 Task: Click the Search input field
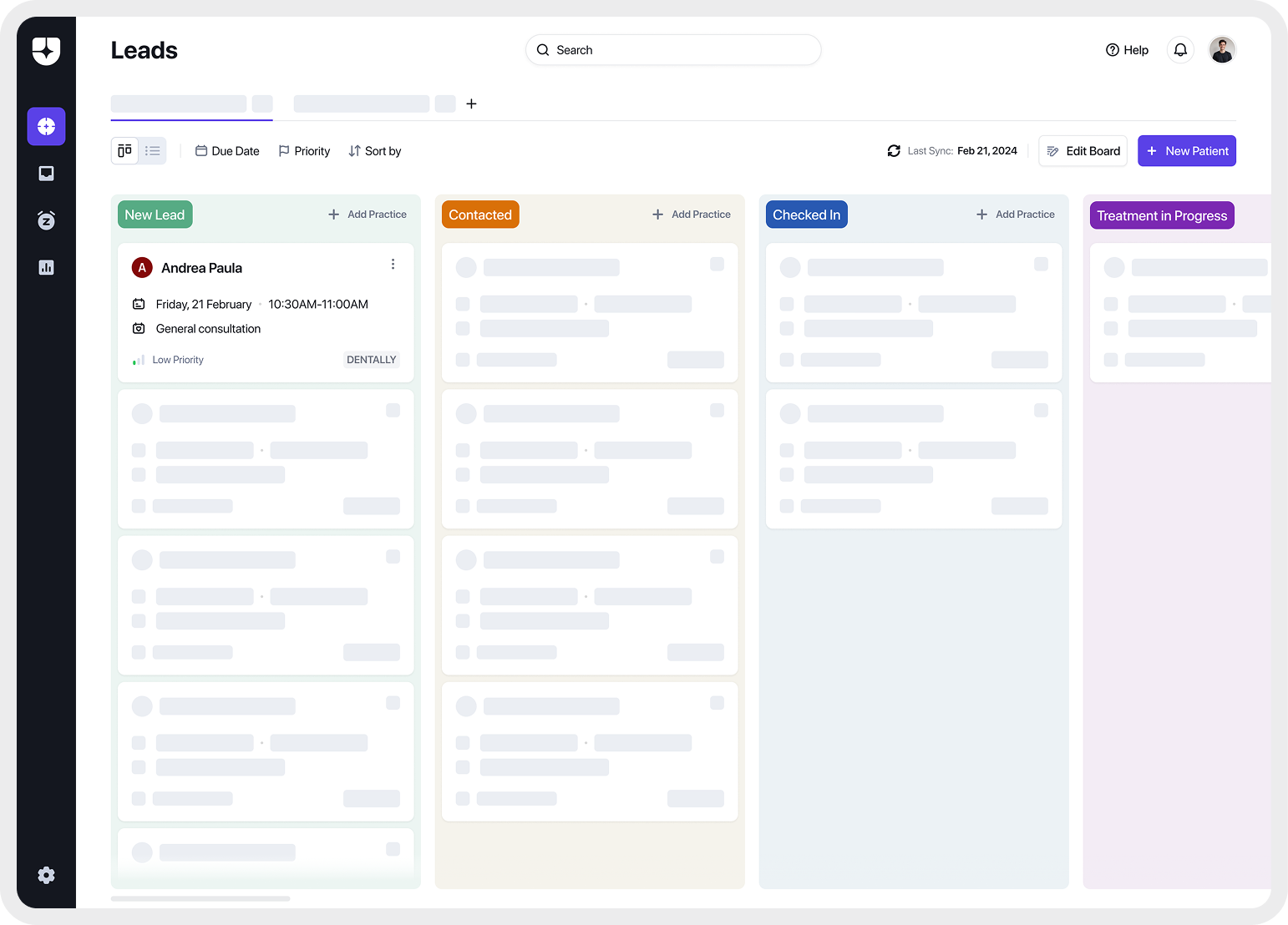(673, 50)
